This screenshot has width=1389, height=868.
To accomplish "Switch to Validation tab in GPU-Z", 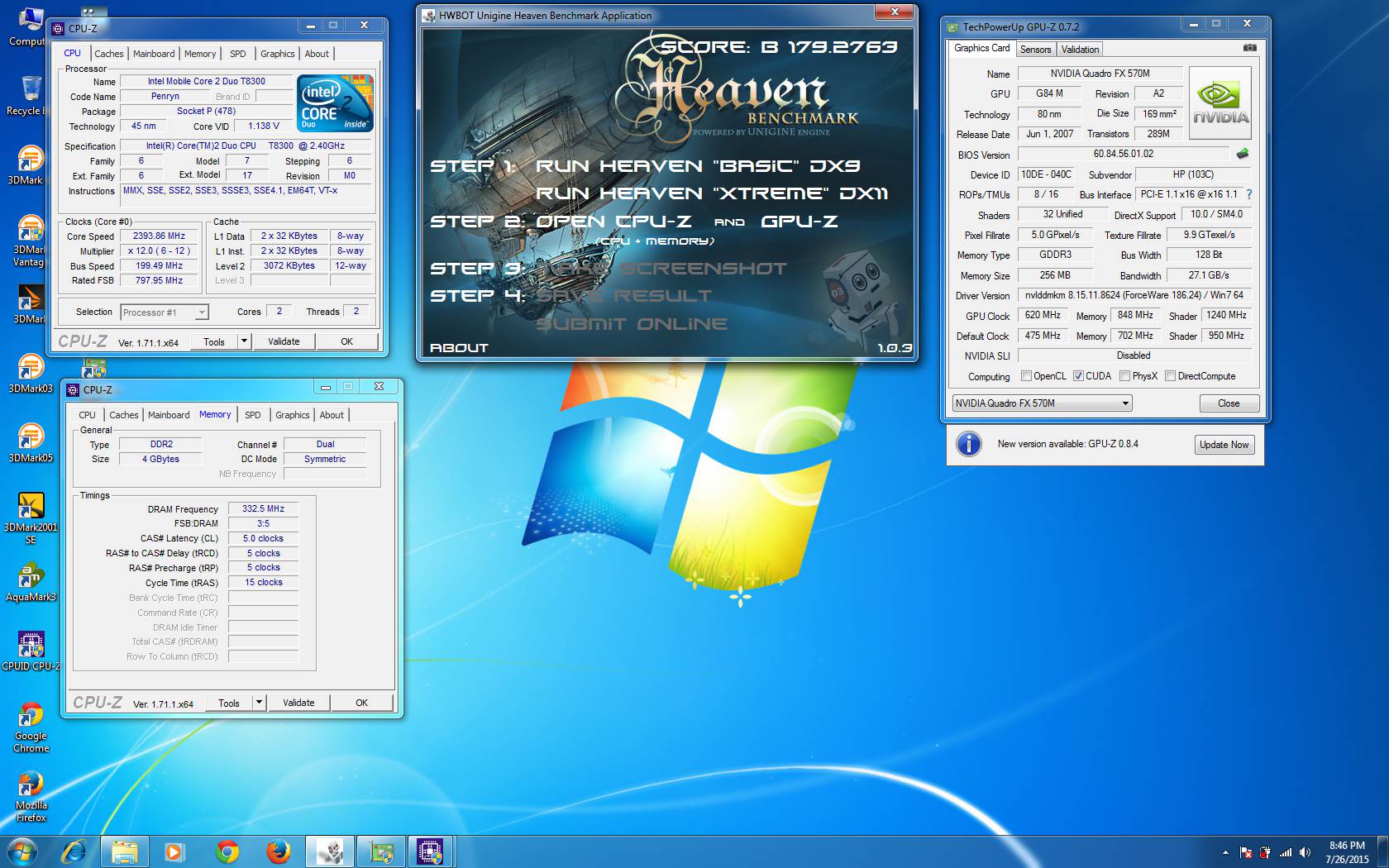I will [x=1080, y=50].
